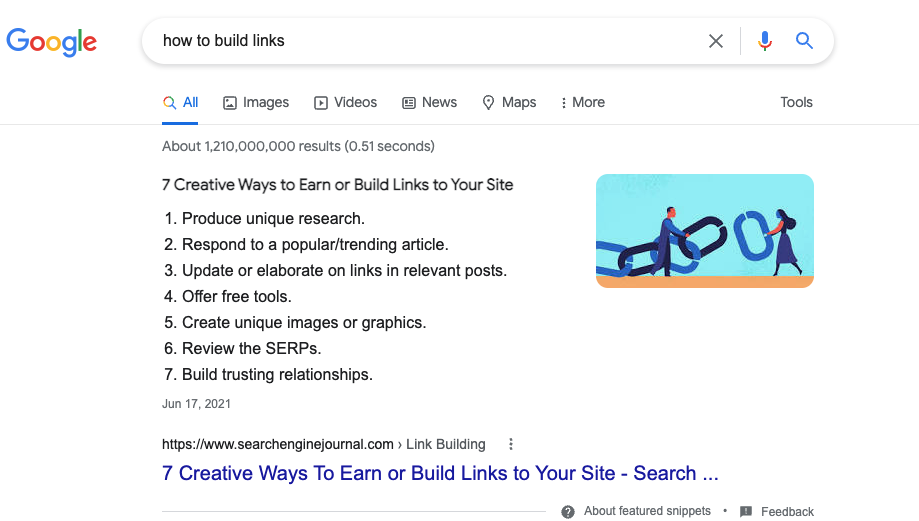Expand the More search options menu
The image size is (919, 521).
pos(583,103)
